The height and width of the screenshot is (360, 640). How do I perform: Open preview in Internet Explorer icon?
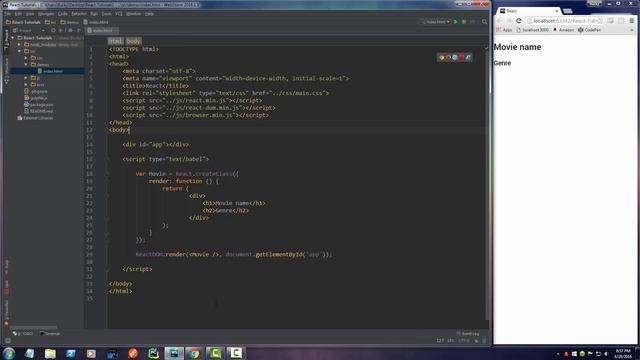[x=469, y=58]
